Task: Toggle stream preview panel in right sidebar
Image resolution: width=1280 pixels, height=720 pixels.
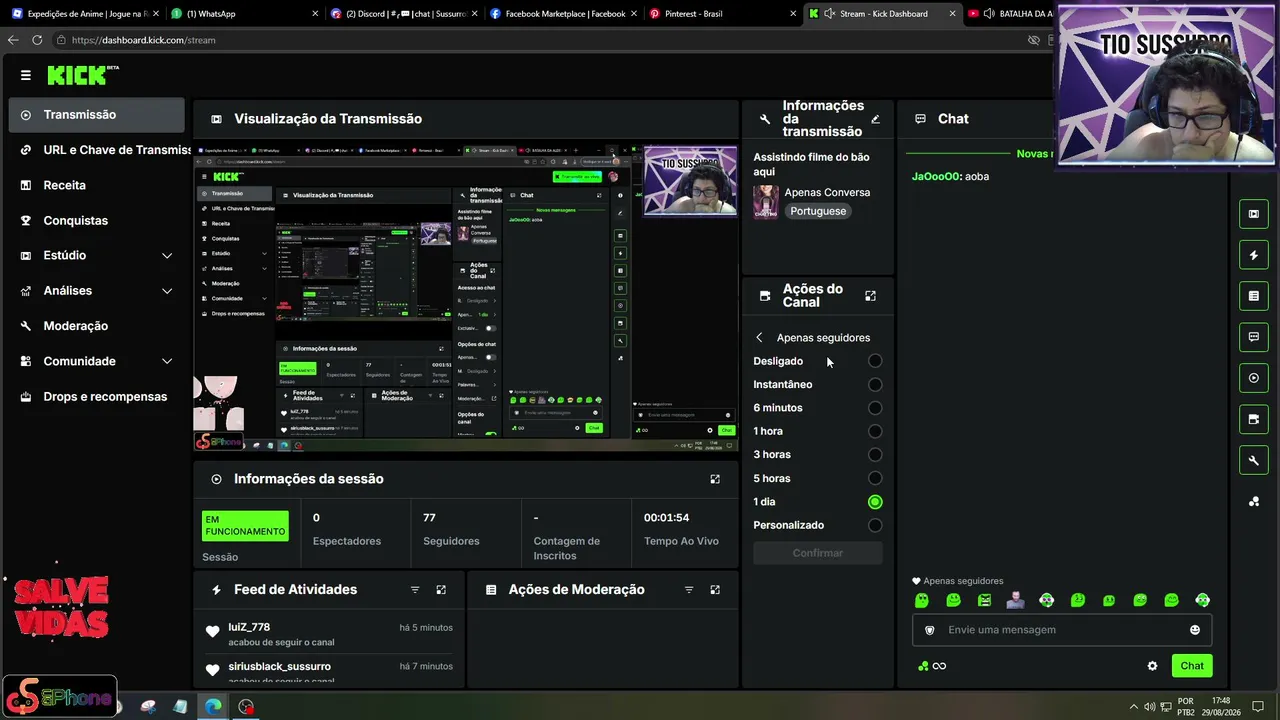Action: pos(1254,214)
